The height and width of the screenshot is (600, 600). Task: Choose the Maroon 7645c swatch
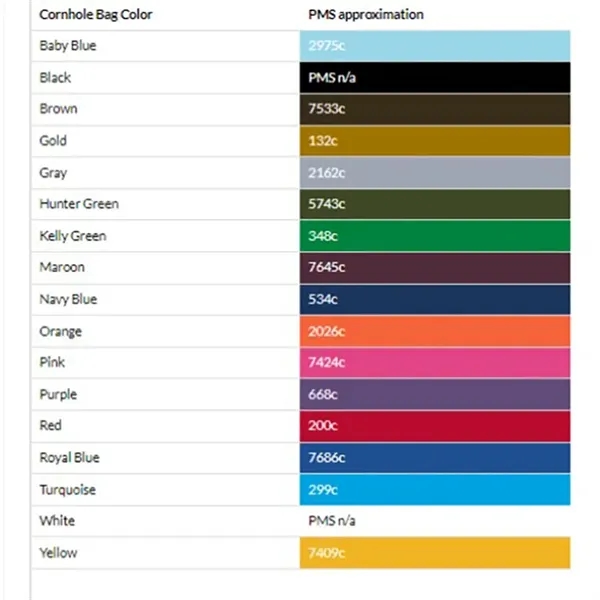click(435, 268)
